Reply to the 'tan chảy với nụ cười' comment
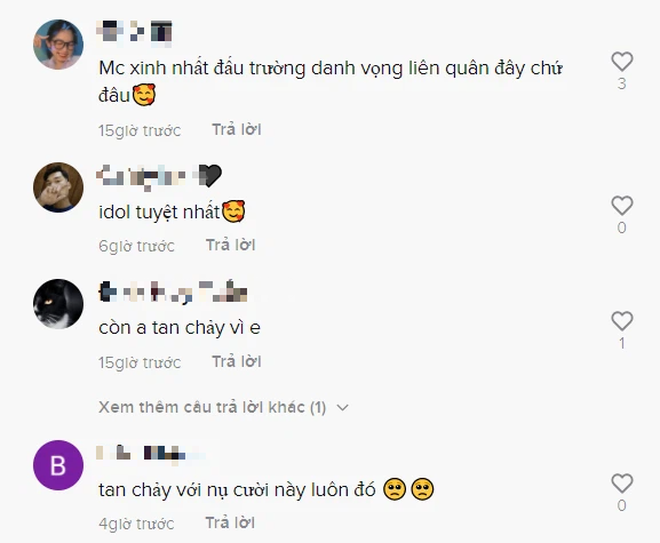The image size is (660, 543). [230, 523]
